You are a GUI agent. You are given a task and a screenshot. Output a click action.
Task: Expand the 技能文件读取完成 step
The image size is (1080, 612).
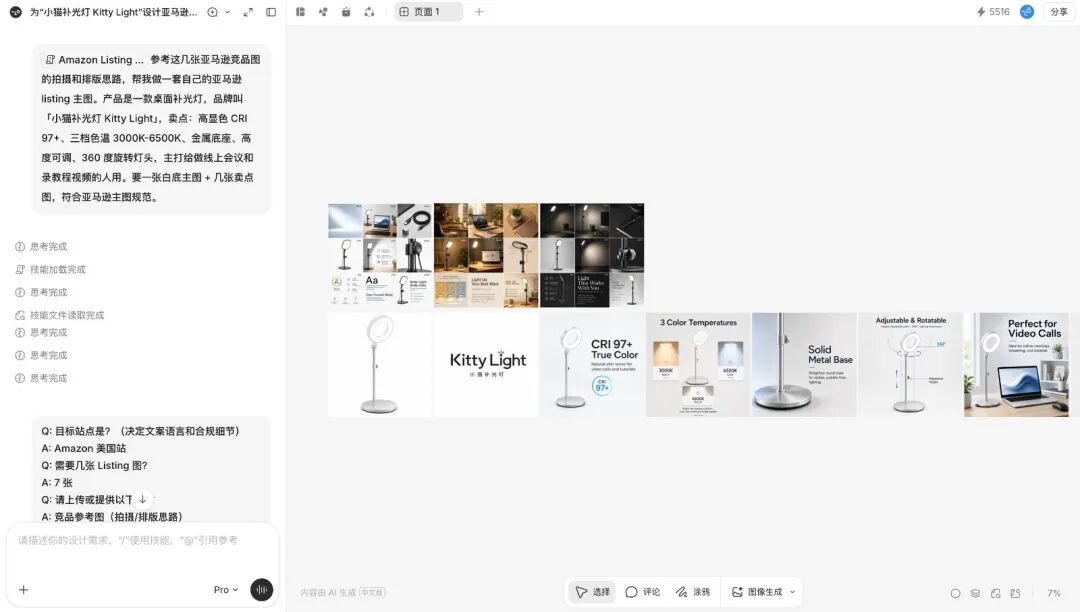click(60, 315)
